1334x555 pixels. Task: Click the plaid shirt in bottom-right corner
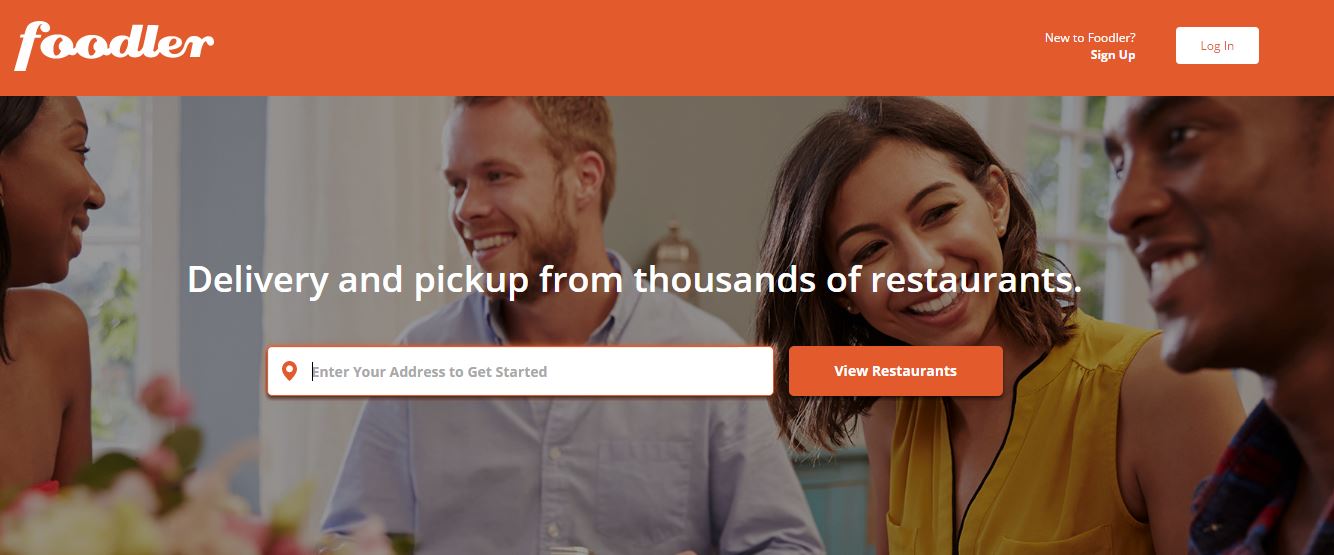point(1270,480)
